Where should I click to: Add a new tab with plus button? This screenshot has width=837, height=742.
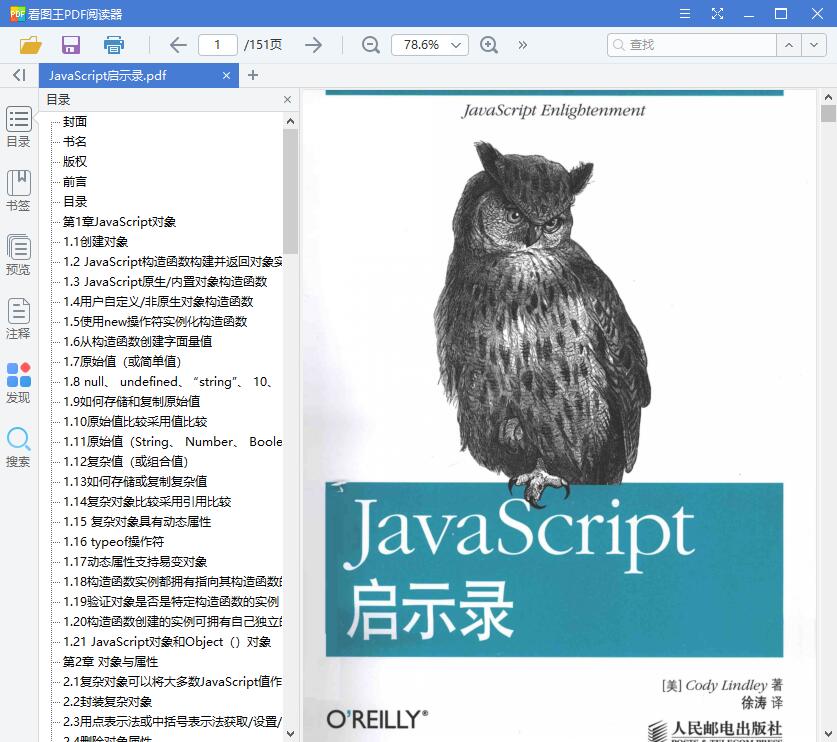(253, 75)
